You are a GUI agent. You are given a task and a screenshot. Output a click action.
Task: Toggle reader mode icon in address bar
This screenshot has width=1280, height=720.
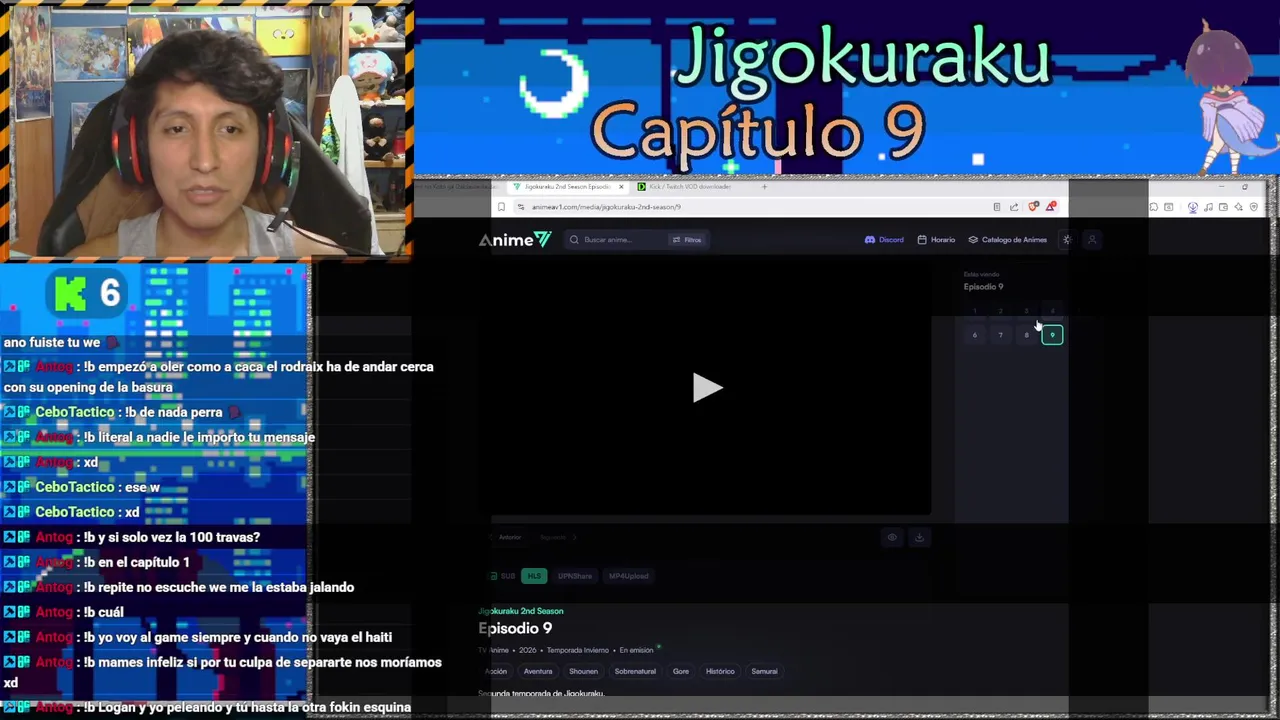tap(997, 207)
